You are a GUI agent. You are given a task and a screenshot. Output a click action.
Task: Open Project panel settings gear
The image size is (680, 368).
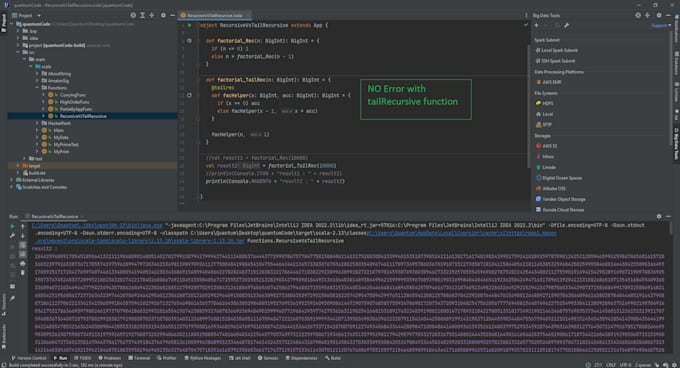(163, 15)
